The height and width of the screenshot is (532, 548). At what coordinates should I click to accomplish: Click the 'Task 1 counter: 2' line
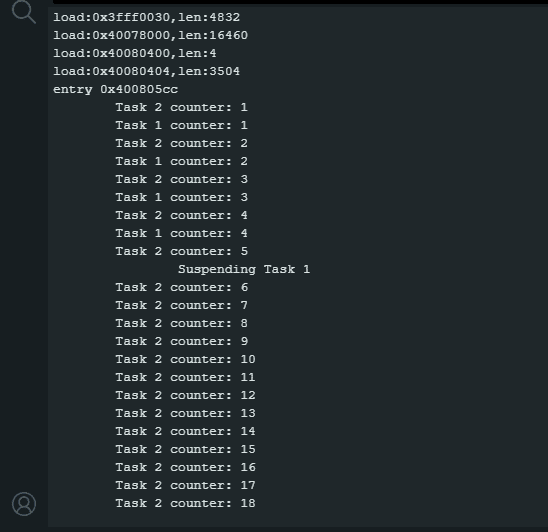tap(182, 161)
